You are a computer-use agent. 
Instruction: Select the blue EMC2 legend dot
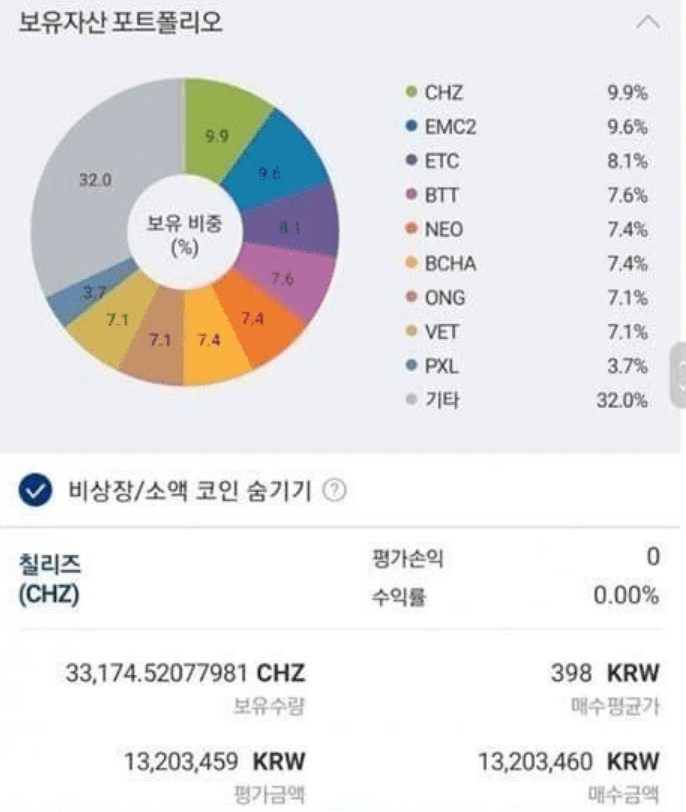[x=412, y=126]
